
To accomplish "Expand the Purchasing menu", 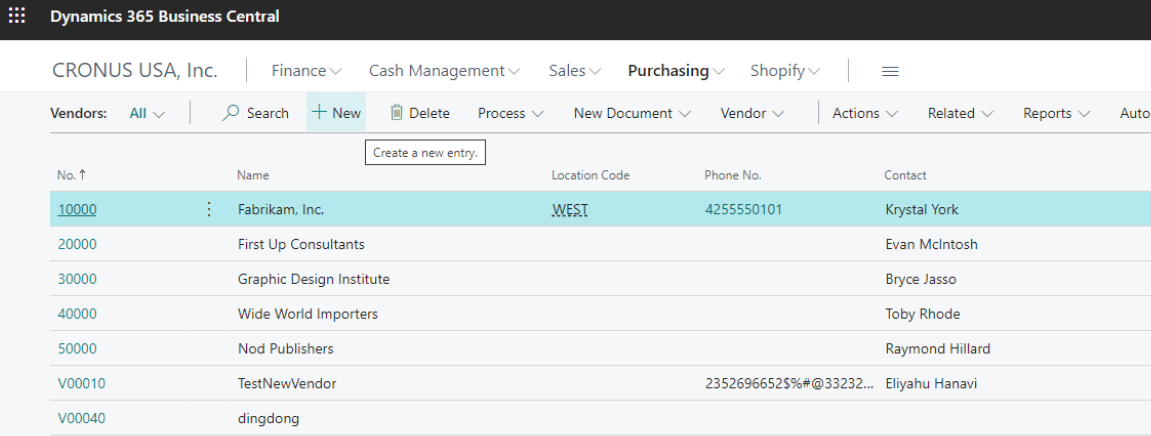I will coord(676,71).
